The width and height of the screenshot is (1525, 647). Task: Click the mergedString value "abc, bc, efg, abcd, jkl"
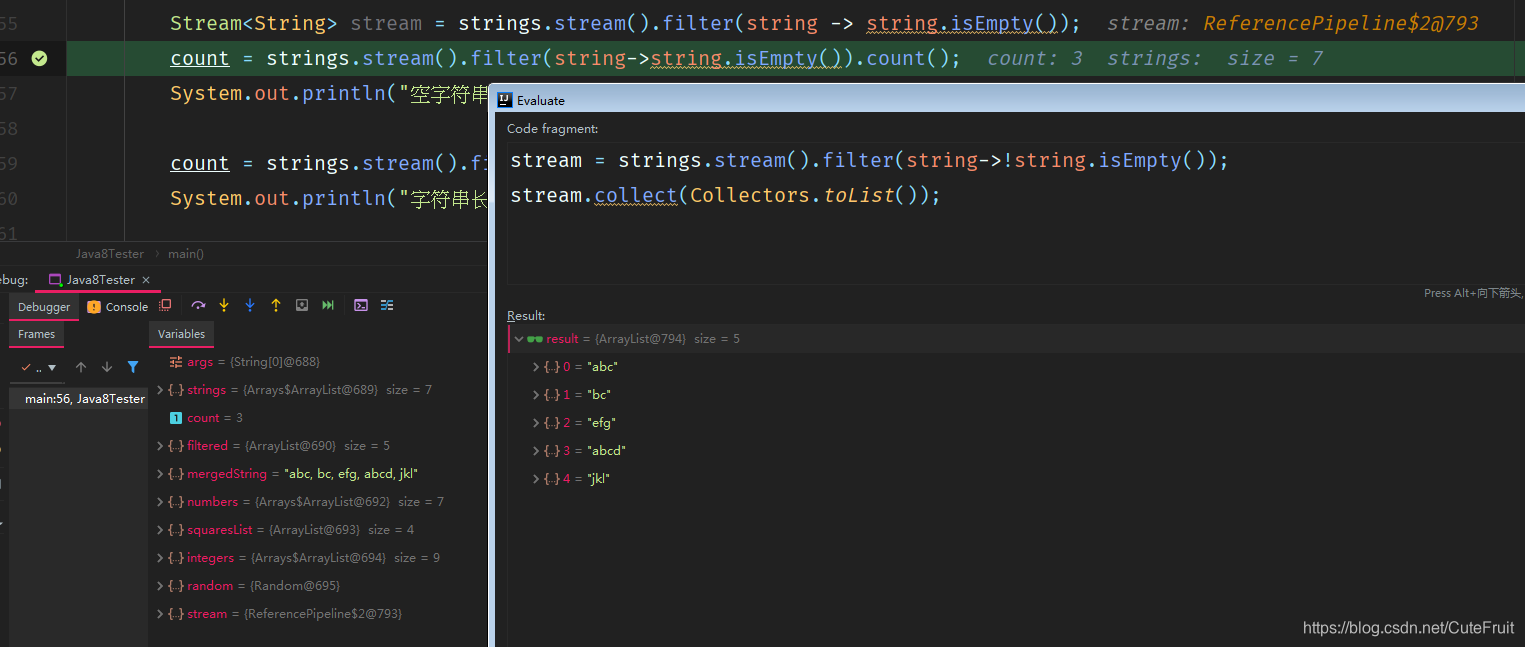tap(351, 474)
